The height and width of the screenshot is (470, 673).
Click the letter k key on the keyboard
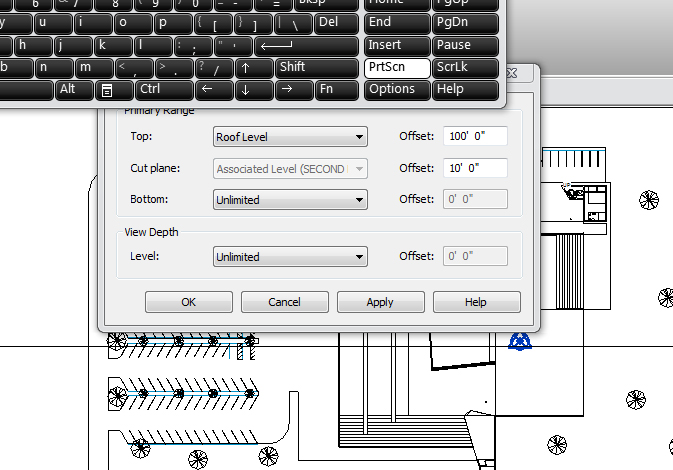click(113, 45)
